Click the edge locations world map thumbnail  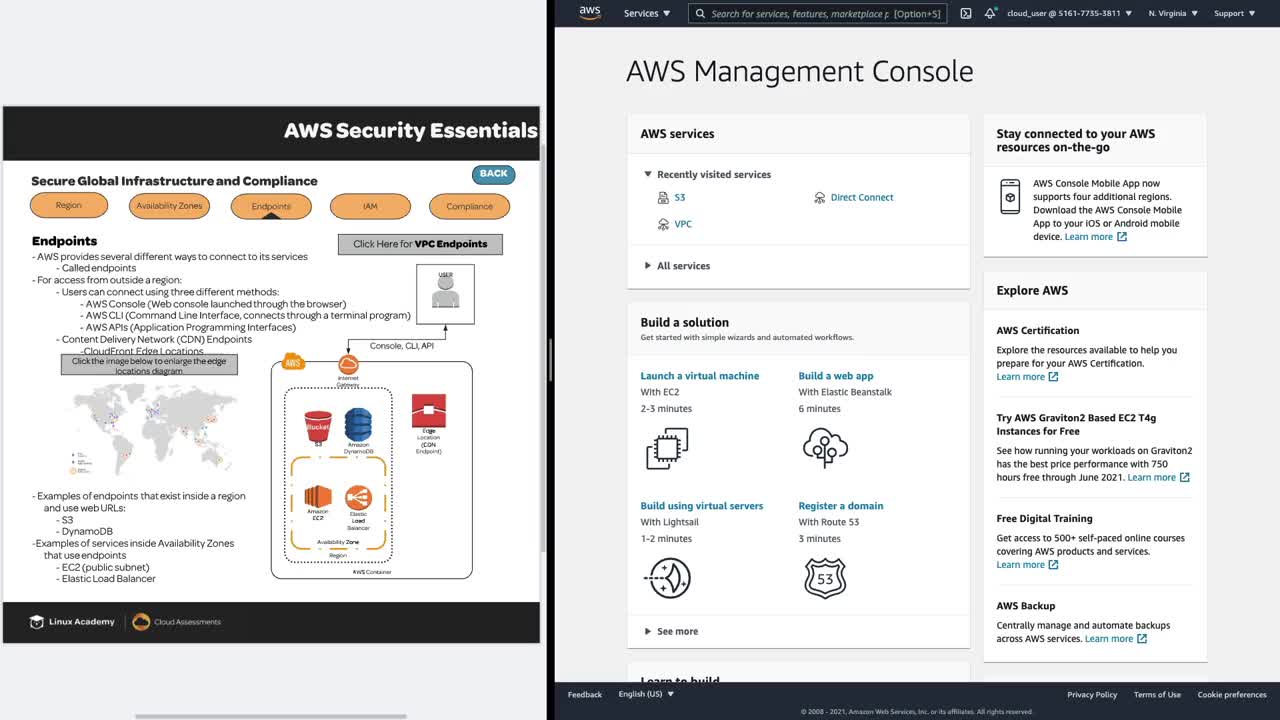coord(152,428)
